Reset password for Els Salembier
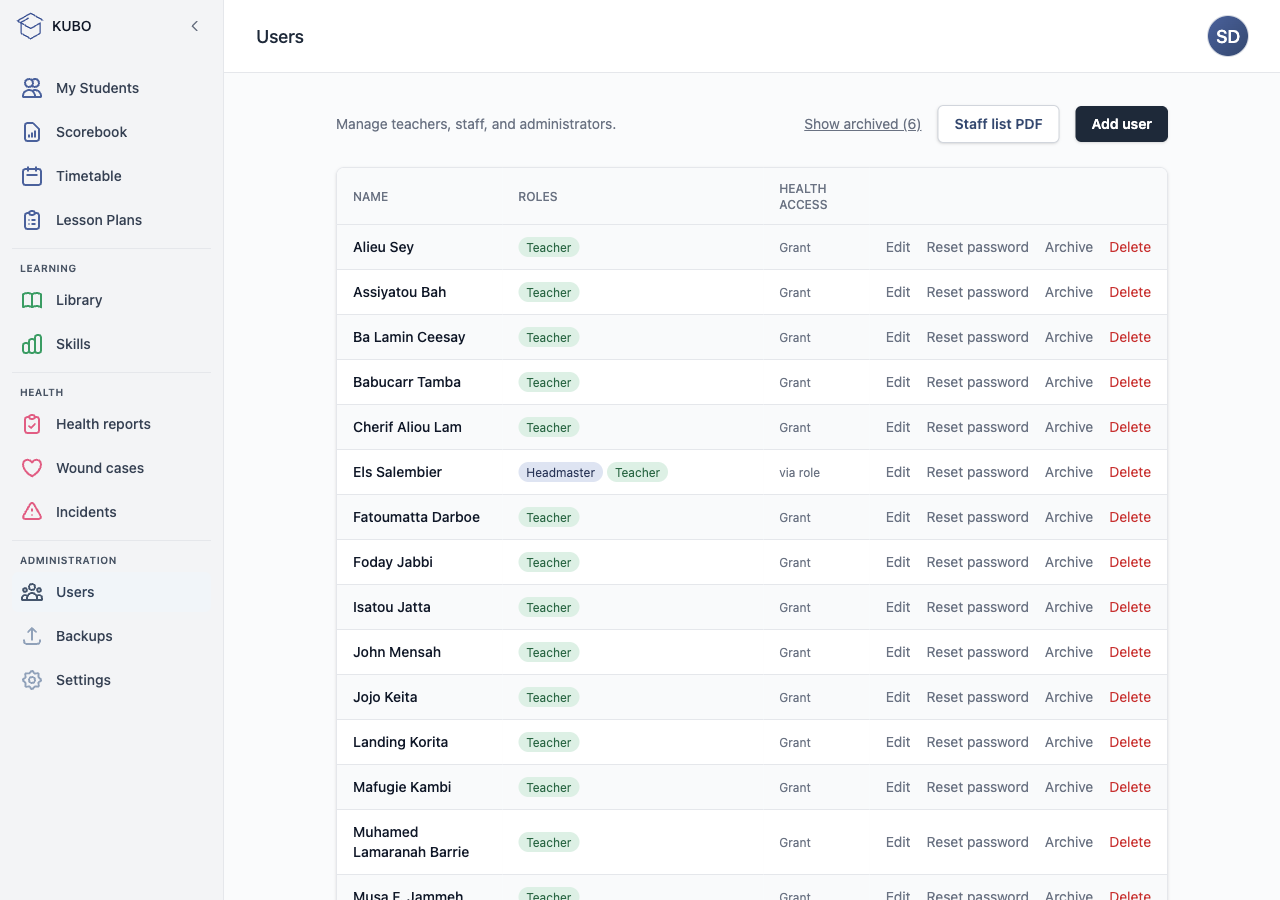Viewport: 1280px width, 900px height. (x=977, y=472)
